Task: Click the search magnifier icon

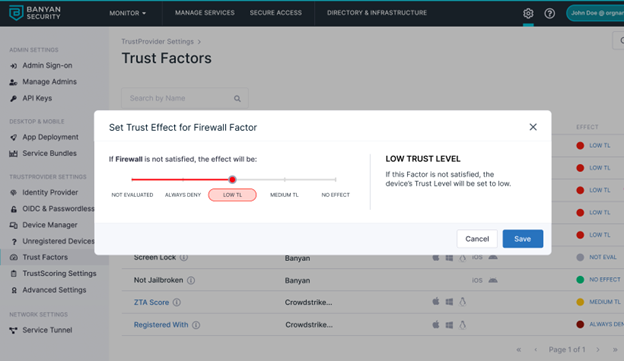Action: [x=237, y=98]
